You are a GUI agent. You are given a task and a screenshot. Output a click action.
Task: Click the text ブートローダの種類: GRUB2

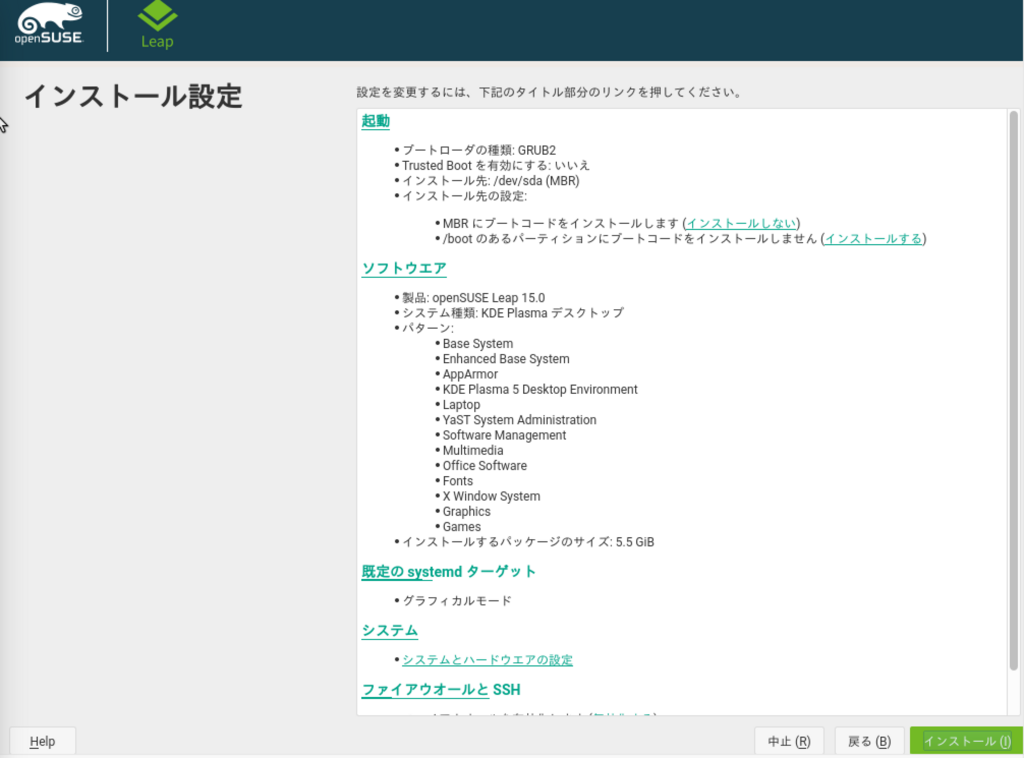click(x=479, y=150)
